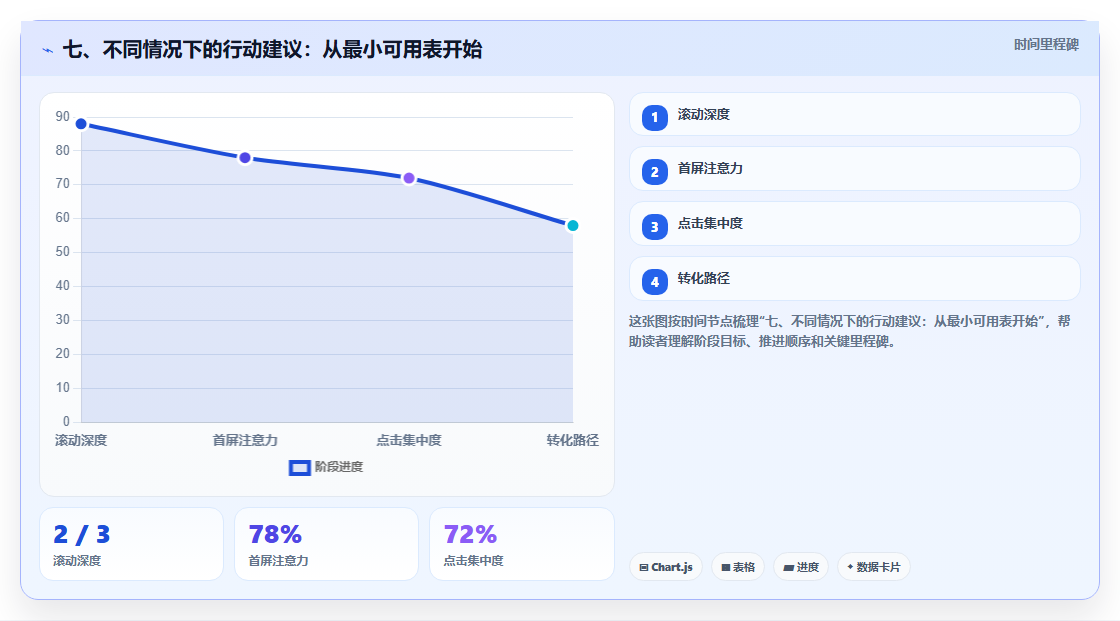
Task: Click the 时间里程碑 label in the header
Action: pyautogui.click(x=1046, y=44)
